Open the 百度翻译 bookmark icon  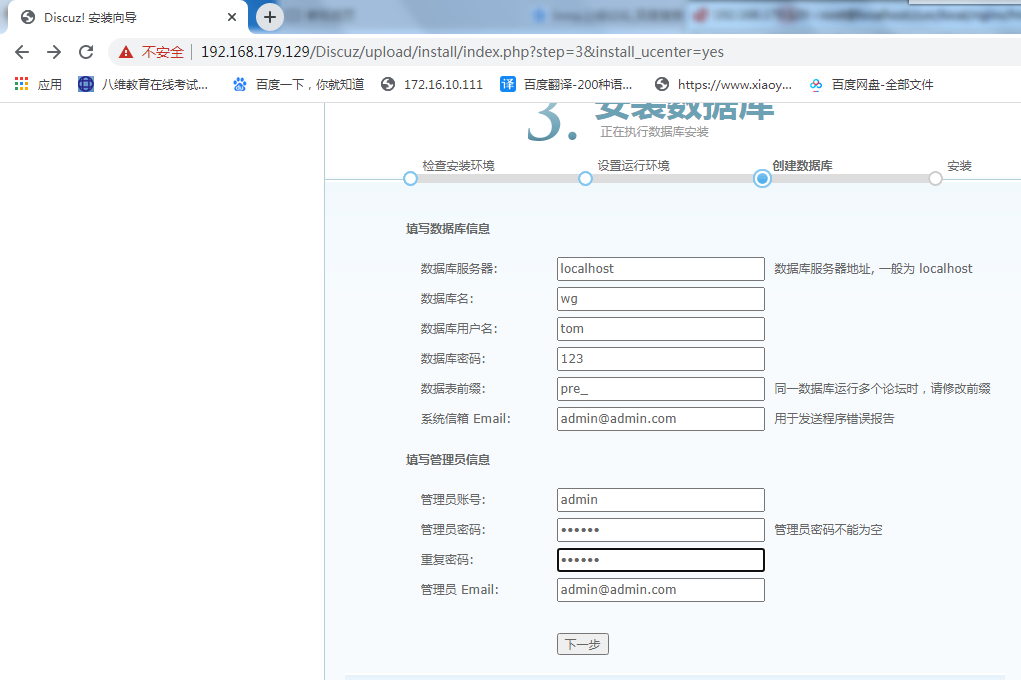click(x=508, y=84)
